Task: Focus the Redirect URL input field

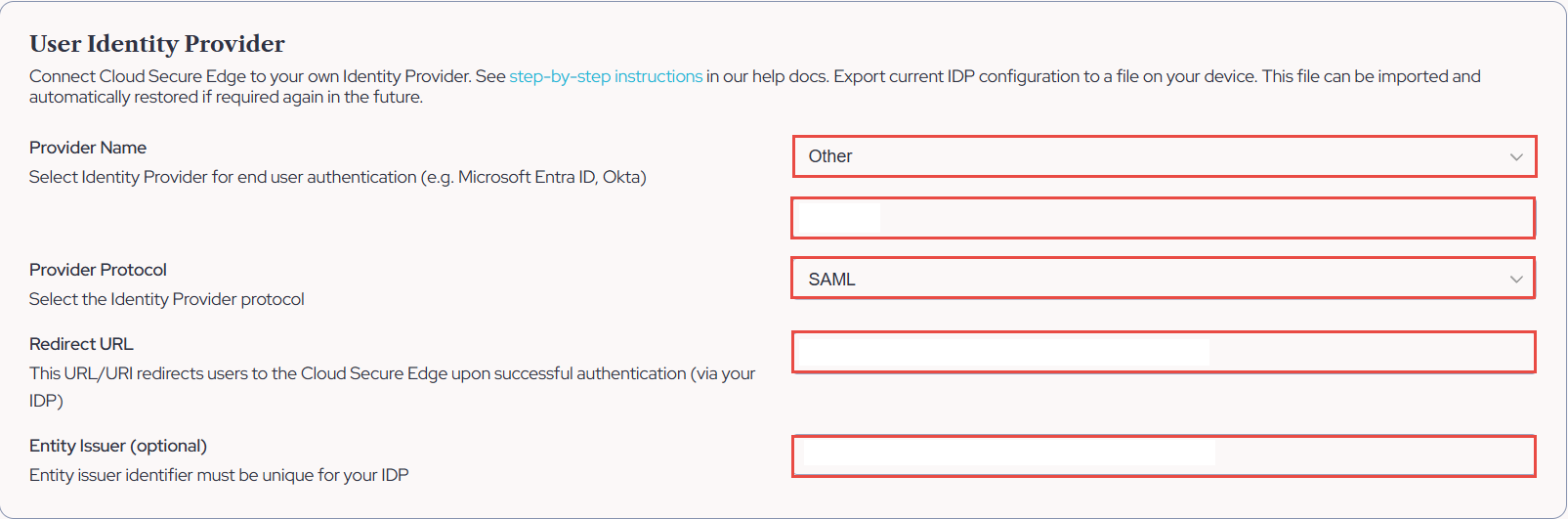Action: click(x=1163, y=352)
